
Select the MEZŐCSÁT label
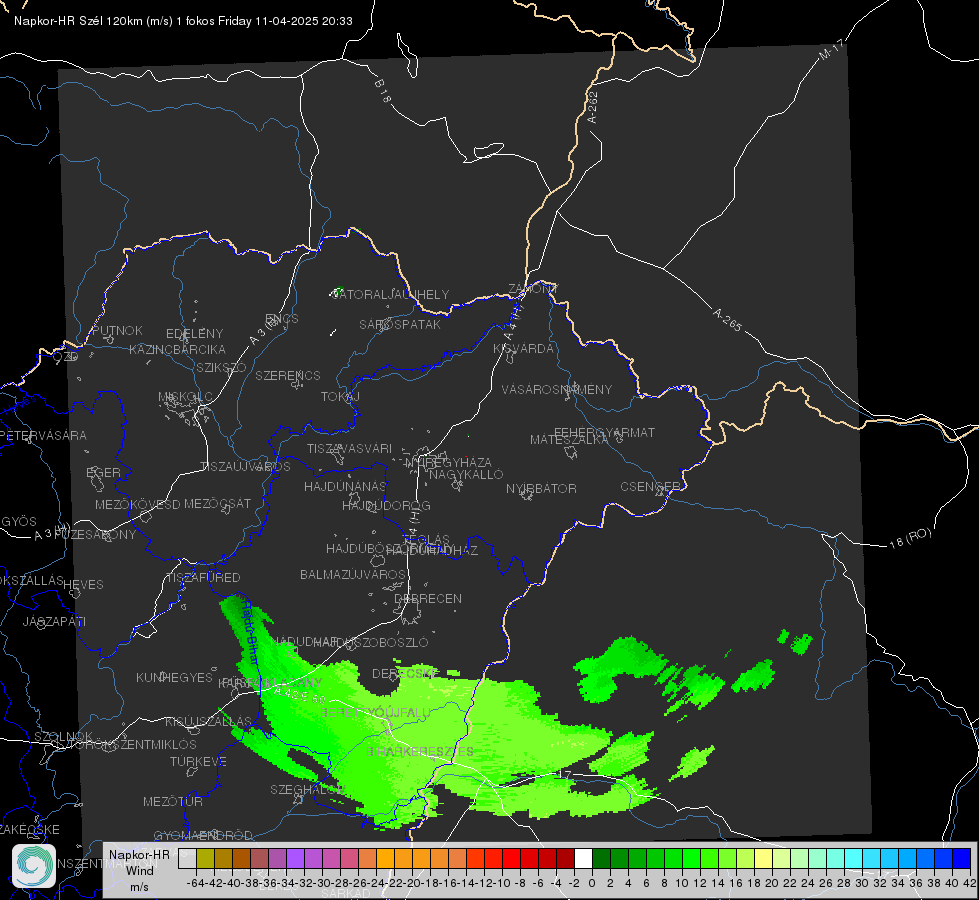click(217, 503)
